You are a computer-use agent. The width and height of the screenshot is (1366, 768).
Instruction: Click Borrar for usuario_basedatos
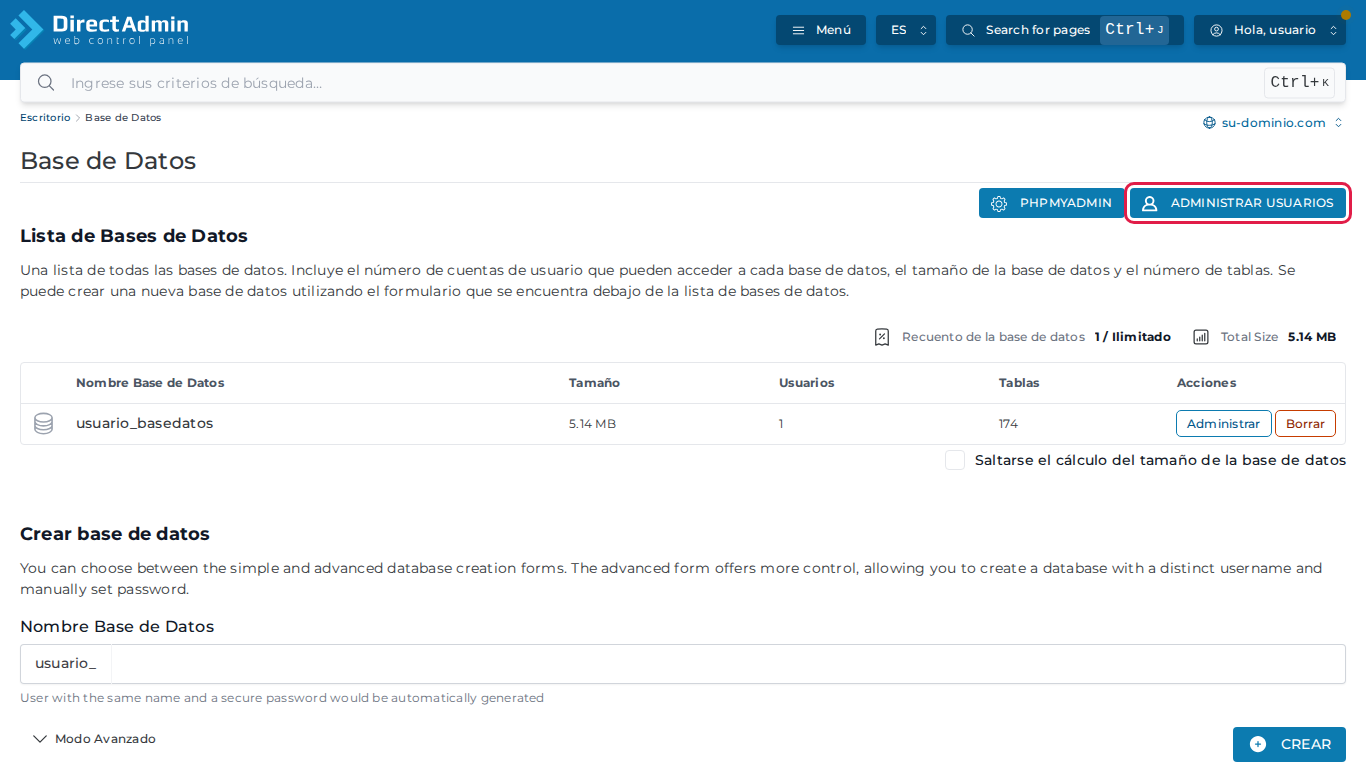click(1305, 424)
